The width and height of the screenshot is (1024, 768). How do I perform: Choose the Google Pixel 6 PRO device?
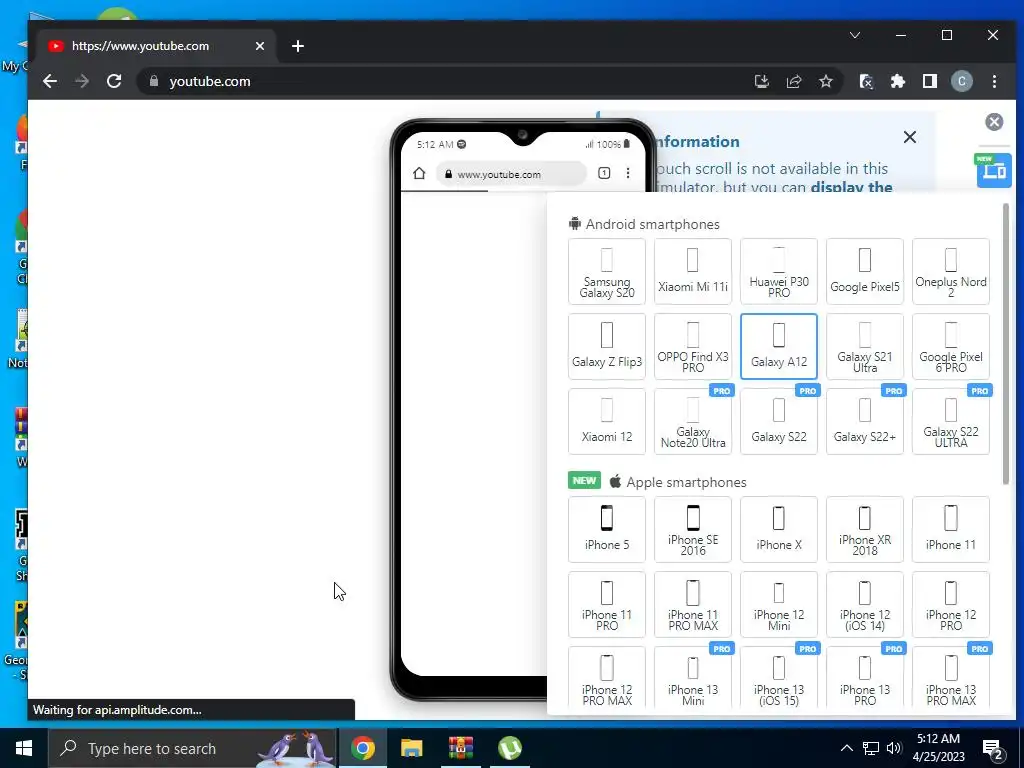click(951, 346)
